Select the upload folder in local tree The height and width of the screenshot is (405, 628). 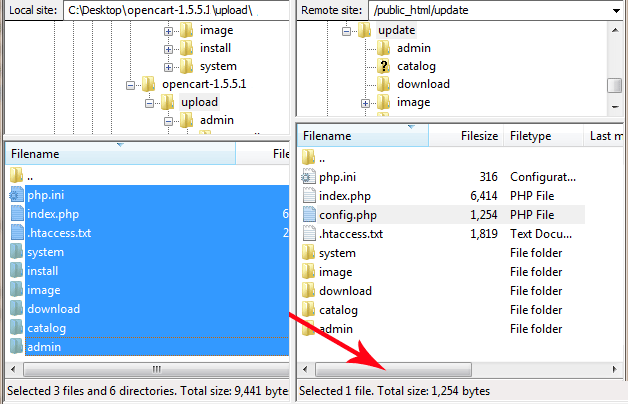coord(199,103)
